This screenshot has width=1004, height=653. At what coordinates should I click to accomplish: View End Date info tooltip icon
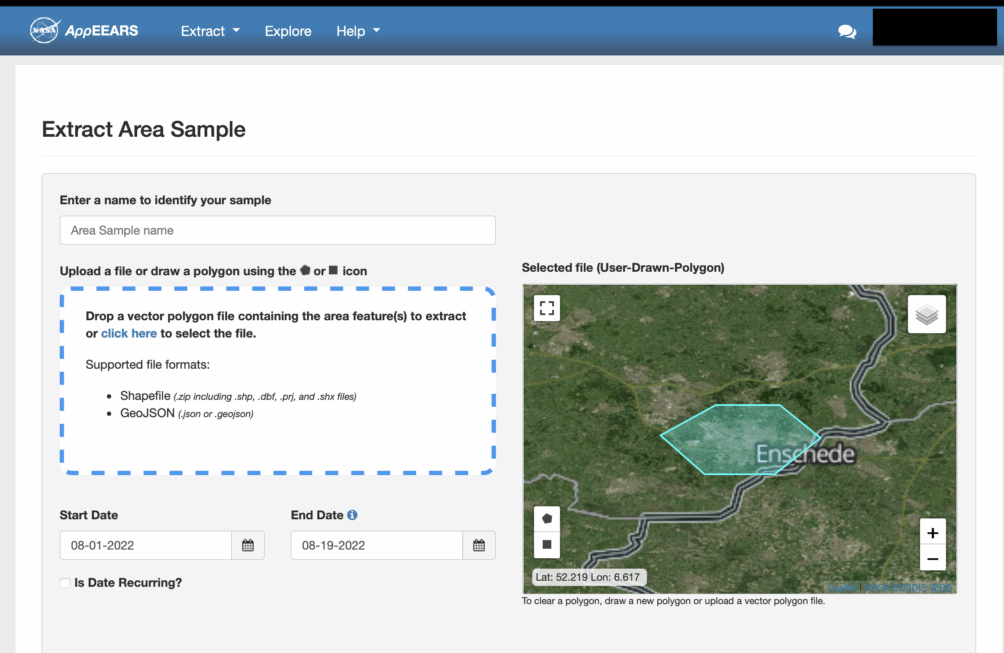[352, 515]
